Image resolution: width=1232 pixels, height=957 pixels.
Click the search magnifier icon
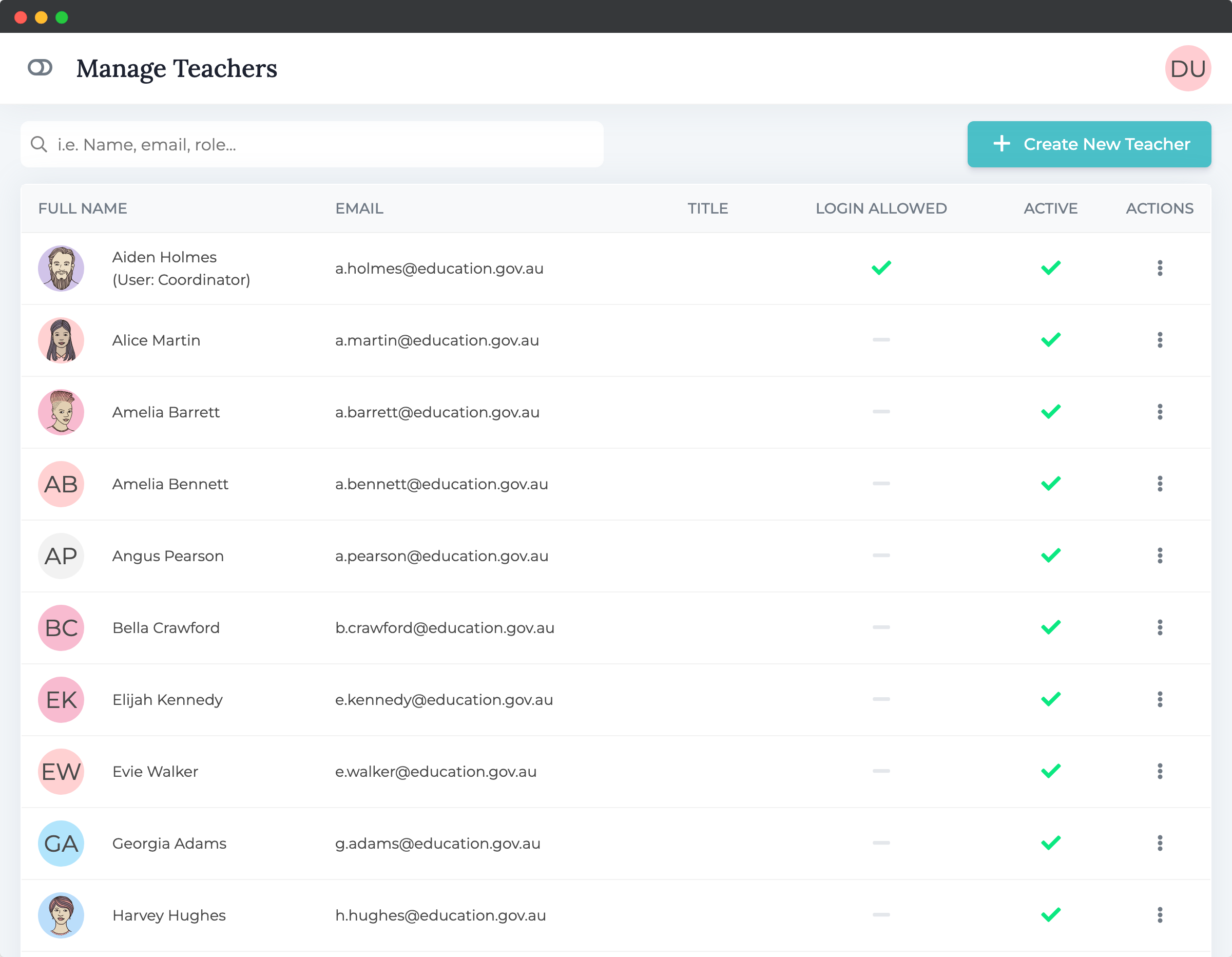pyautogui.click(x=39, y=144)
